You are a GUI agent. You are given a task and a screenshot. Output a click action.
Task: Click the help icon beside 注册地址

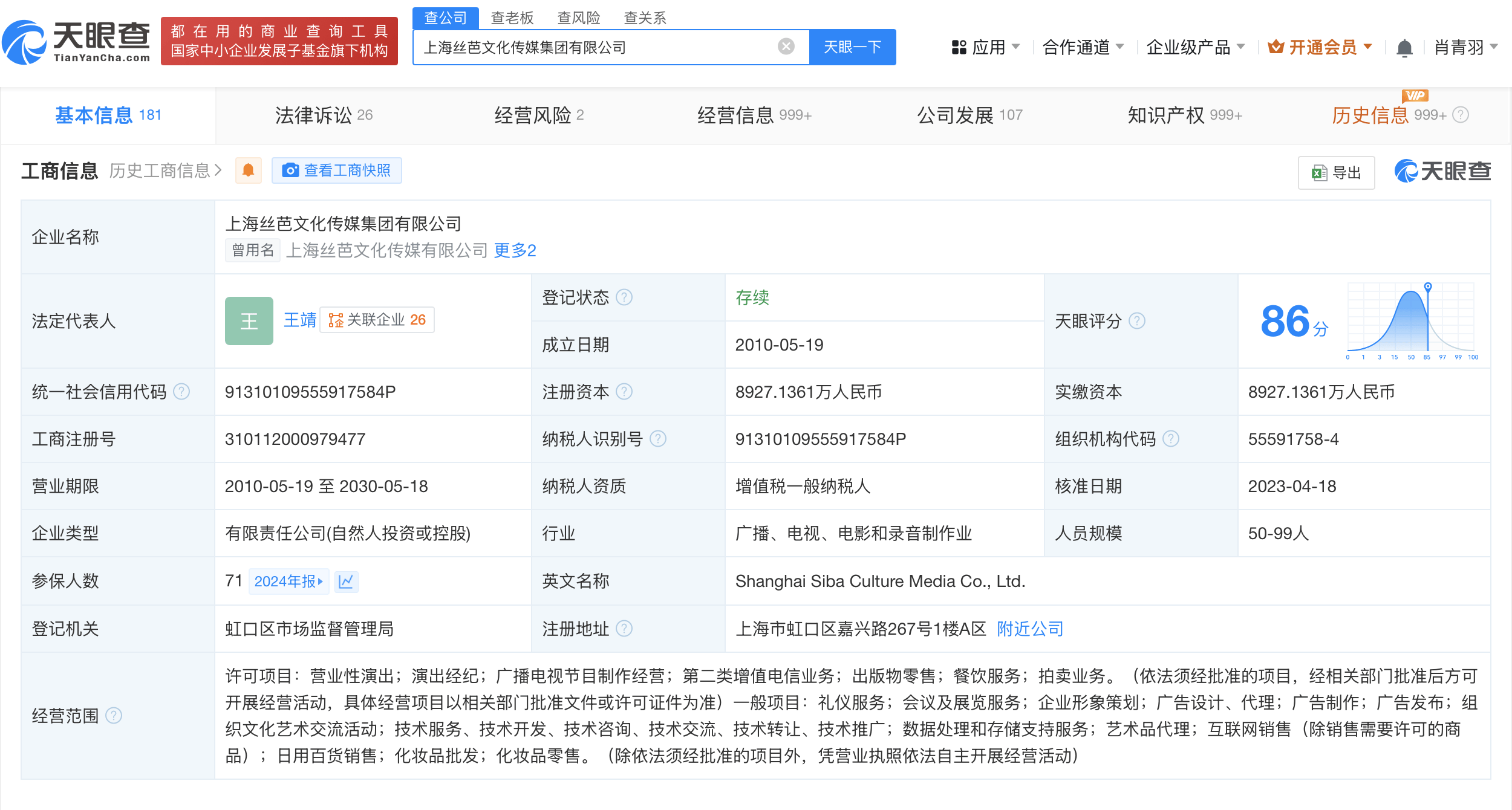coord(624,629)
